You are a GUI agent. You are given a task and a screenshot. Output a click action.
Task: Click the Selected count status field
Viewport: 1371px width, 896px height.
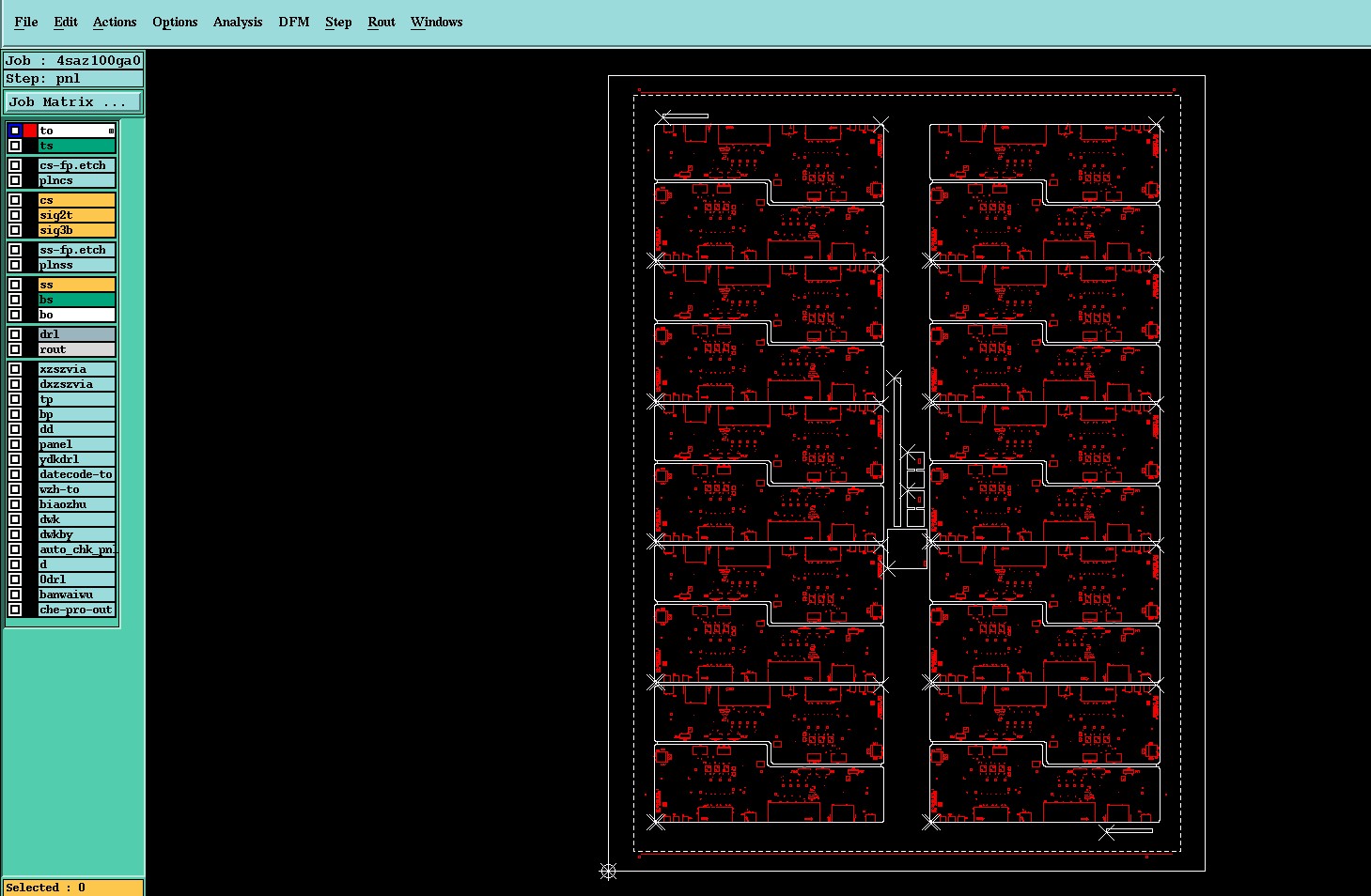click(x=73, y=888)
